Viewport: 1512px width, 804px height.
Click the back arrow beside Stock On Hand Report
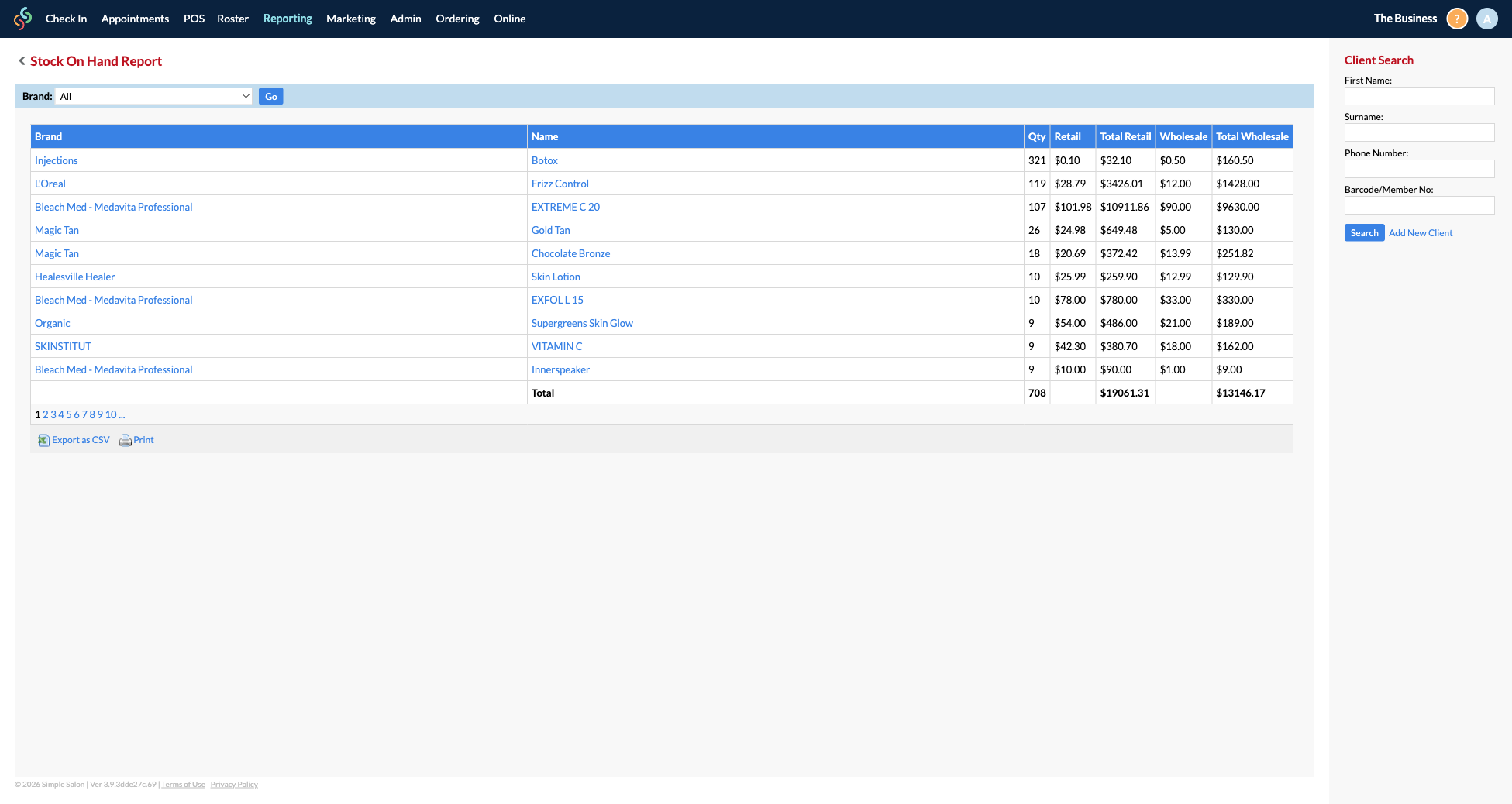coord(22,61)
